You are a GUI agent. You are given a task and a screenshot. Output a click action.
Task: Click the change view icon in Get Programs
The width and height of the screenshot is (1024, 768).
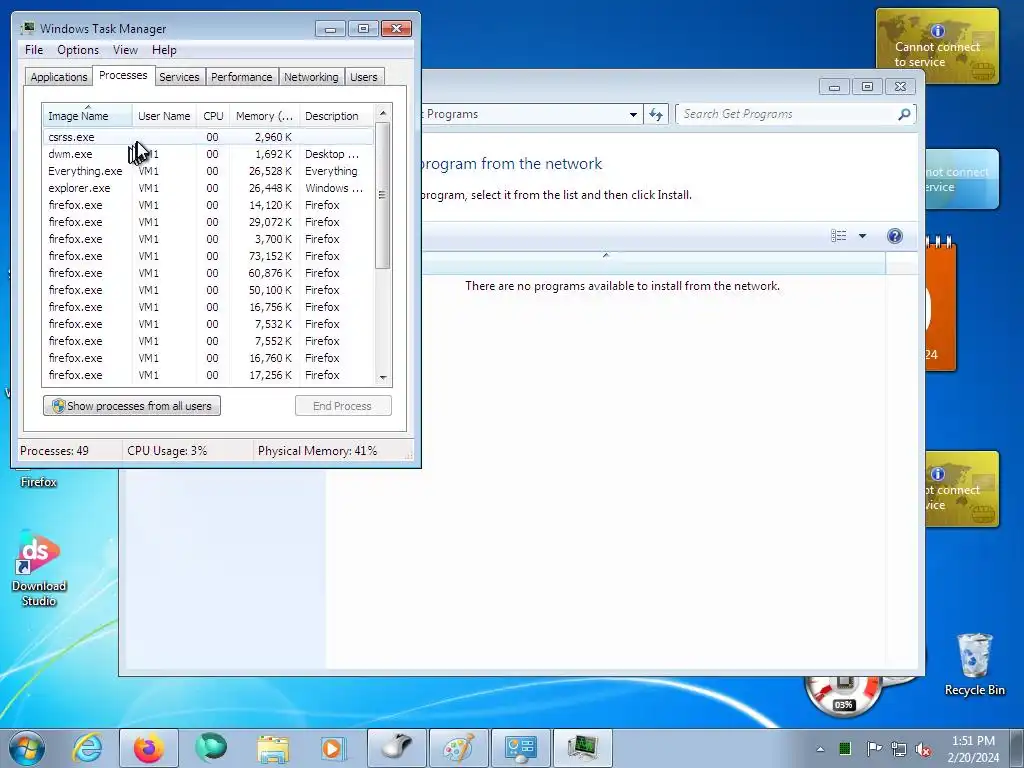pos(839,236)
